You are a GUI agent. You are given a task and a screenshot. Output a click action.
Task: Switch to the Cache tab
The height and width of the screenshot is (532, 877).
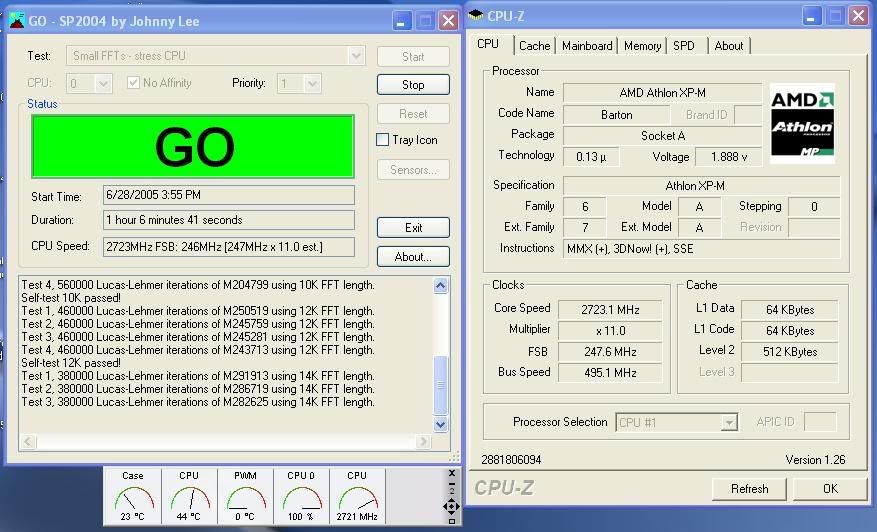point(535,46)
